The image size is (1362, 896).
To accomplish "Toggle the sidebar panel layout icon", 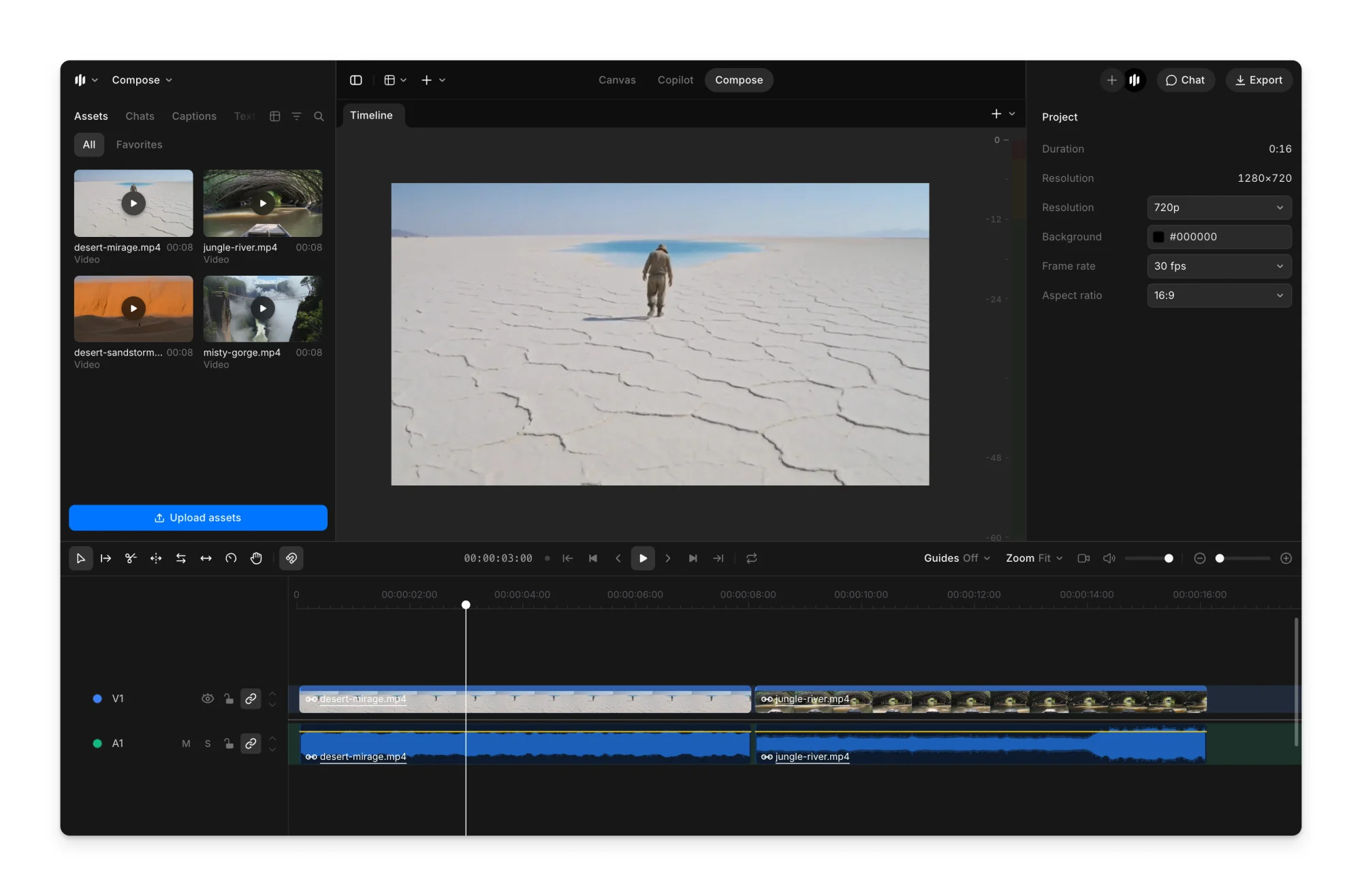I will coord(355,80).
